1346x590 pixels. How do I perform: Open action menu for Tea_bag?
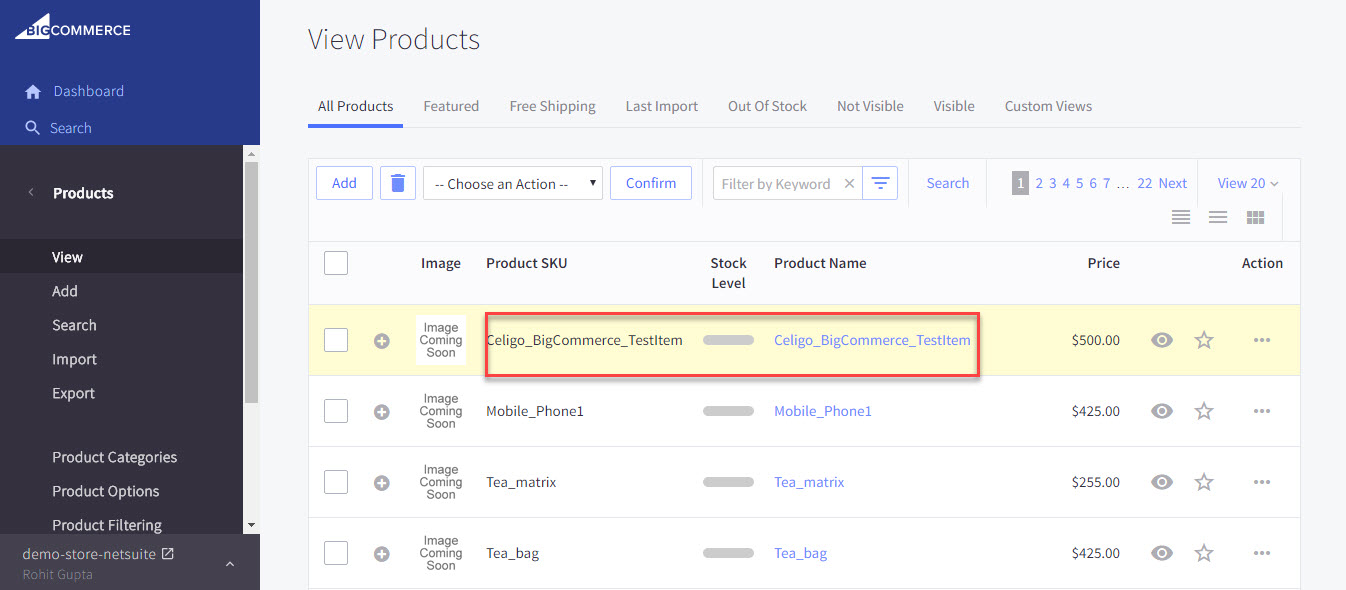tap(1262, 553)
